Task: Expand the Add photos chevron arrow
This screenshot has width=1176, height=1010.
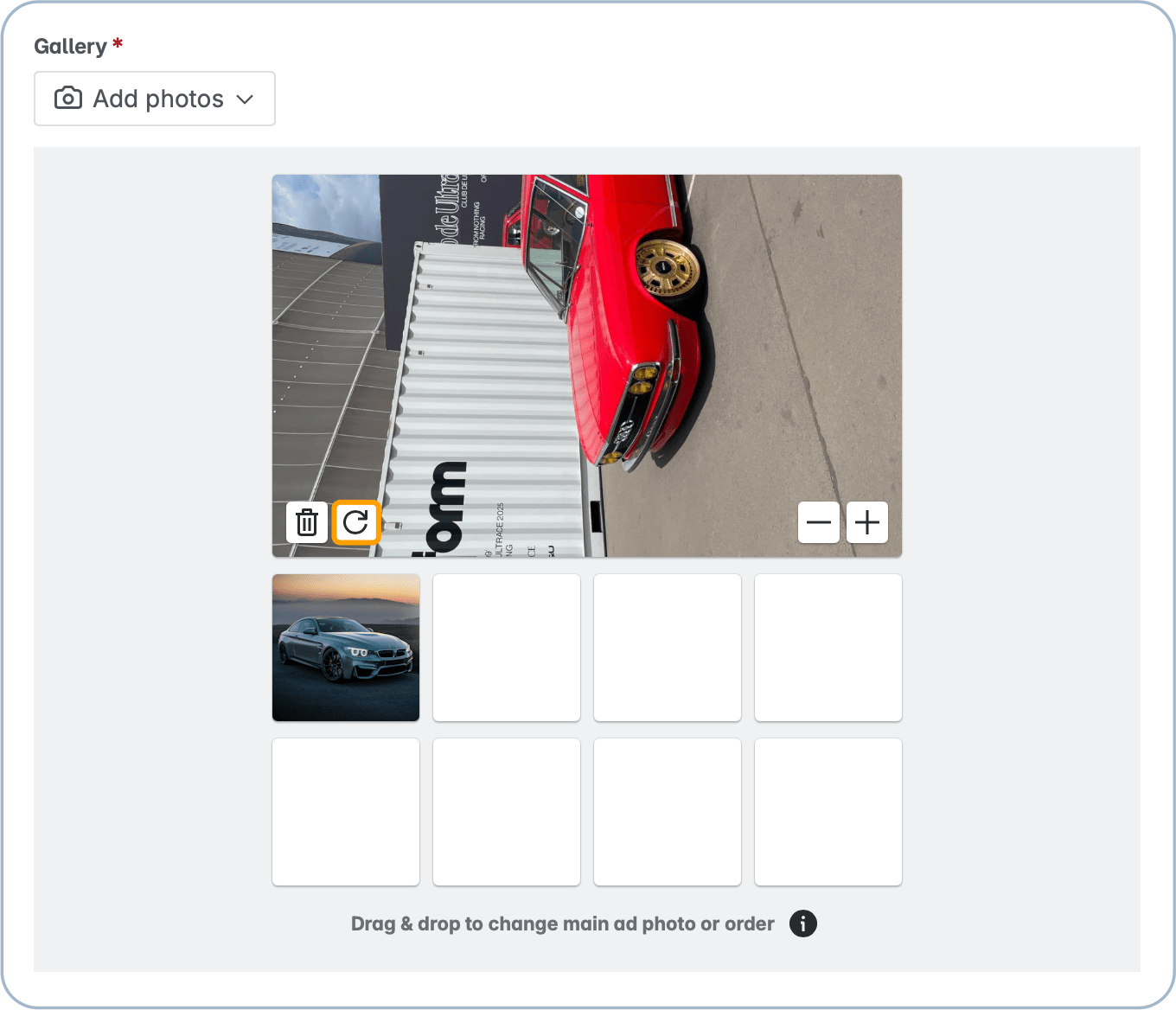Action: [x=245, y=99]
